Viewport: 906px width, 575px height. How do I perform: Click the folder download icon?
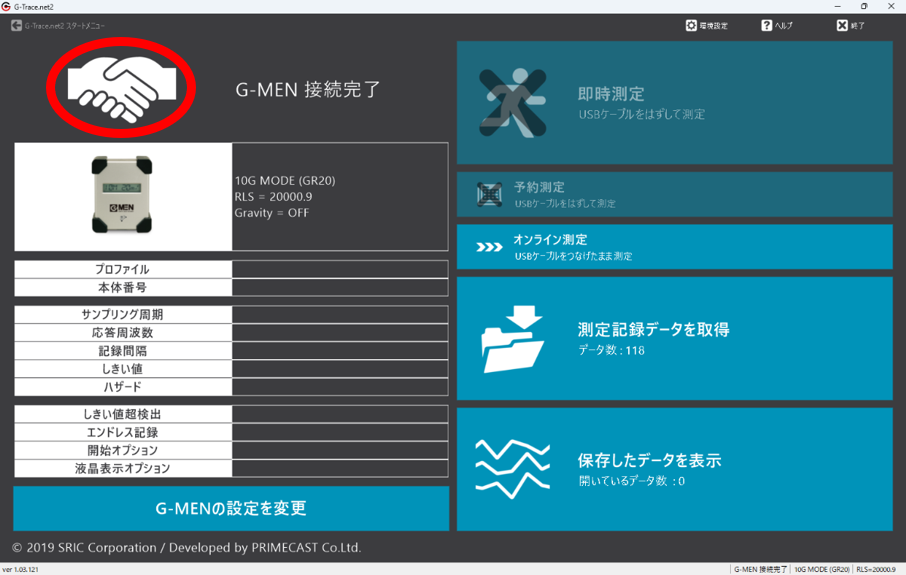(513, 339)
